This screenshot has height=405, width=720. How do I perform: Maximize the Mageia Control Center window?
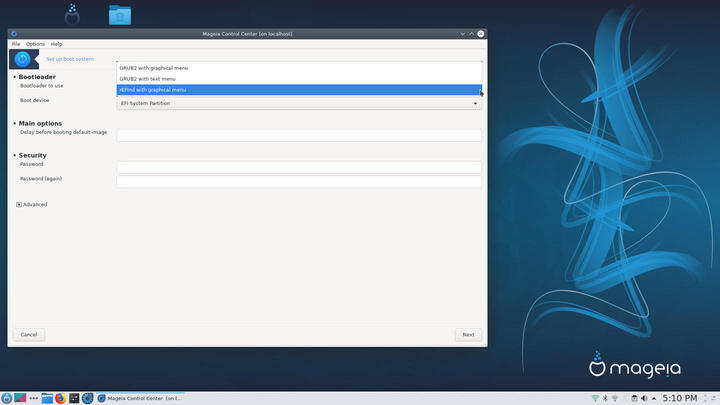(x=472, y=34)
